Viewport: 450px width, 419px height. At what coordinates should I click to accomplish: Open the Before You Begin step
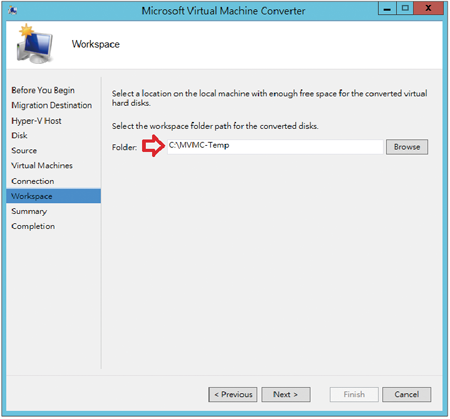43,90
